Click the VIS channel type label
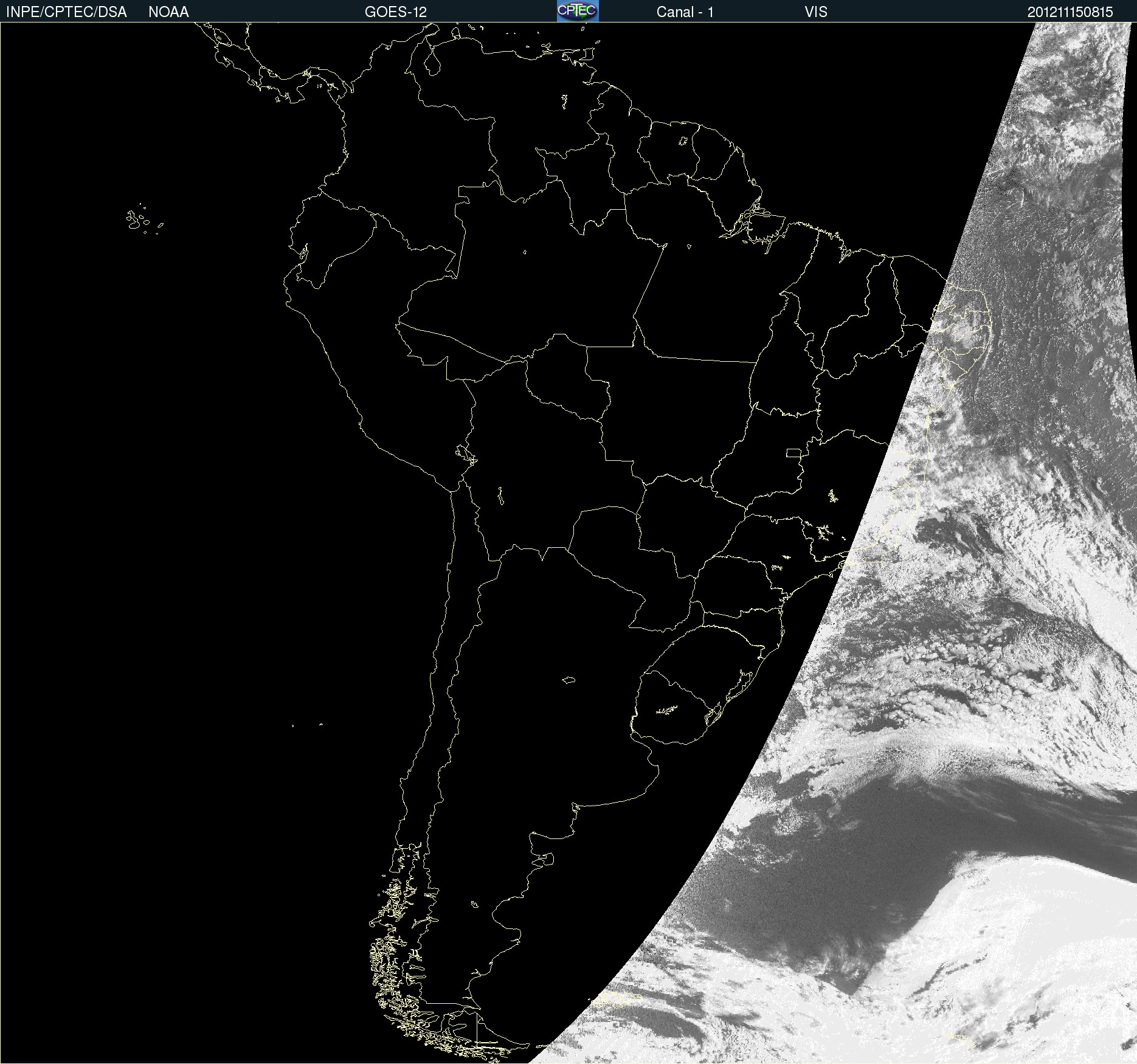This screenshot has width=1137, height=1064. tap(815, 12)
